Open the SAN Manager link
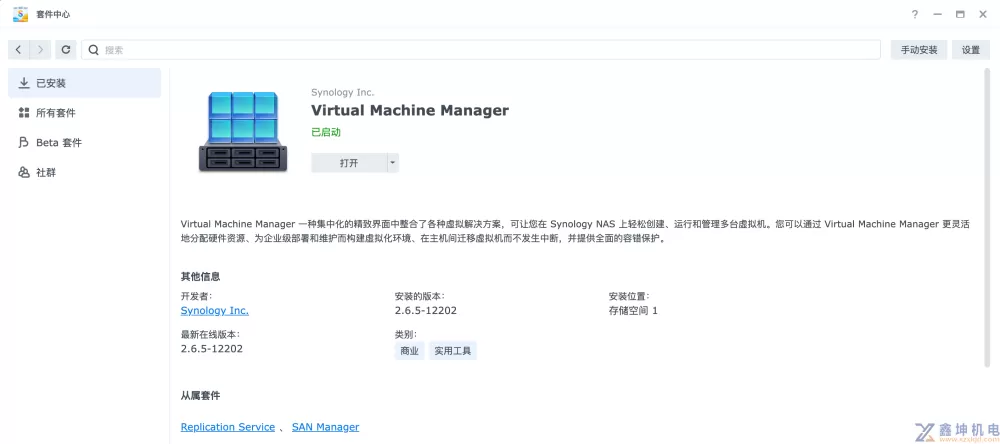The width and height of the screenshot is (1000, 444). point(325,427)
